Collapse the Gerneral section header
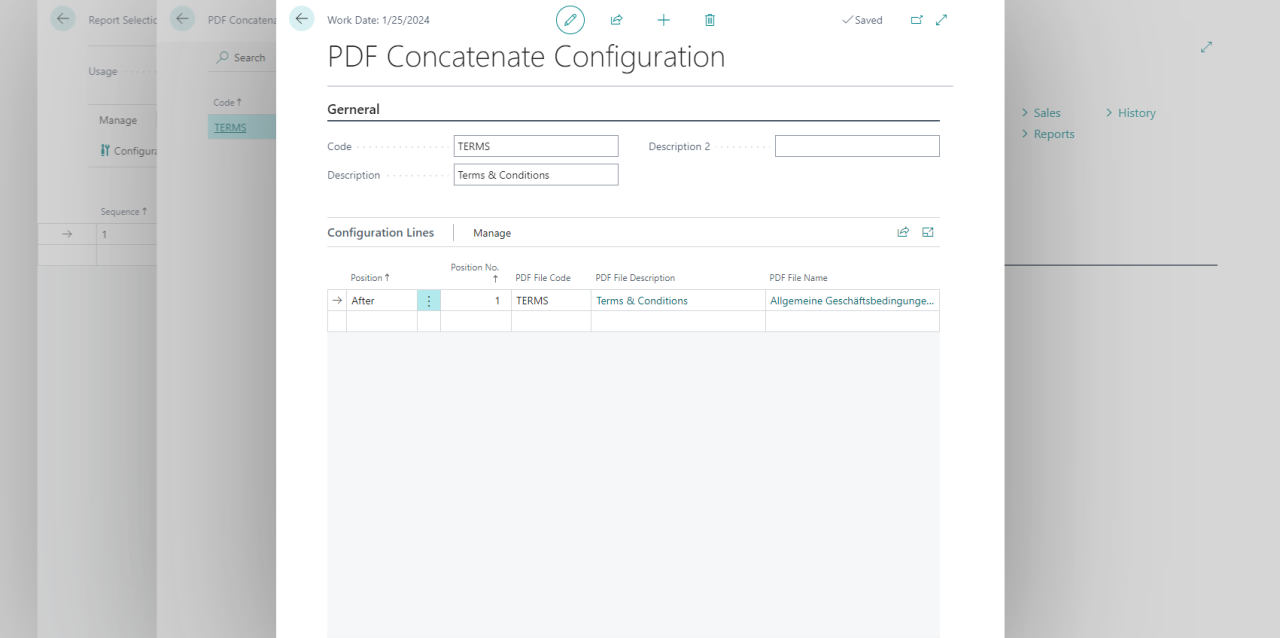This screenshot has width=1280, height=638. [x=353, y=109]
